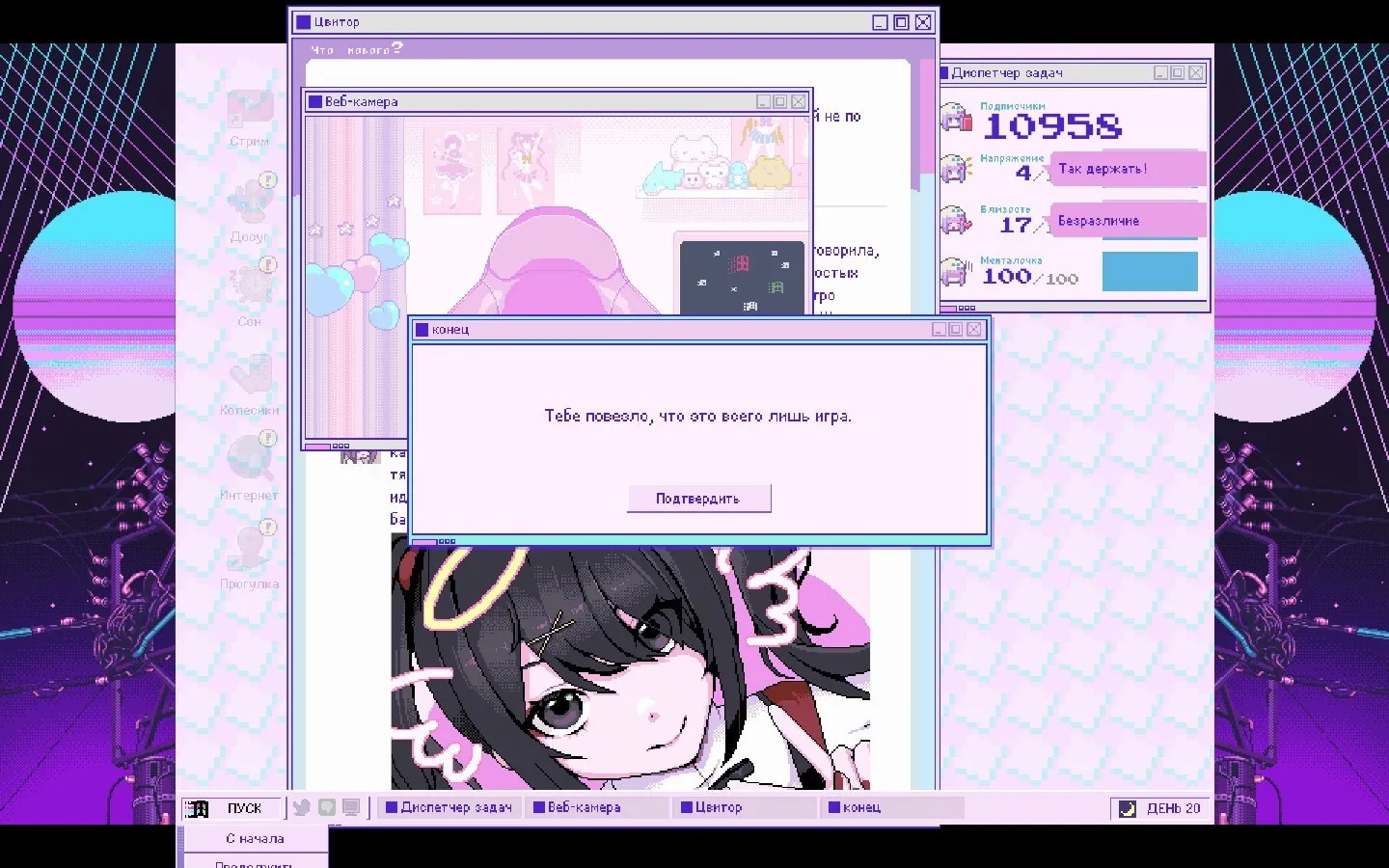Viewport: 1389px width, 868px height.
Task: Click the ДЕНЬ 20 day indicator
Action: coord(1161,808)
